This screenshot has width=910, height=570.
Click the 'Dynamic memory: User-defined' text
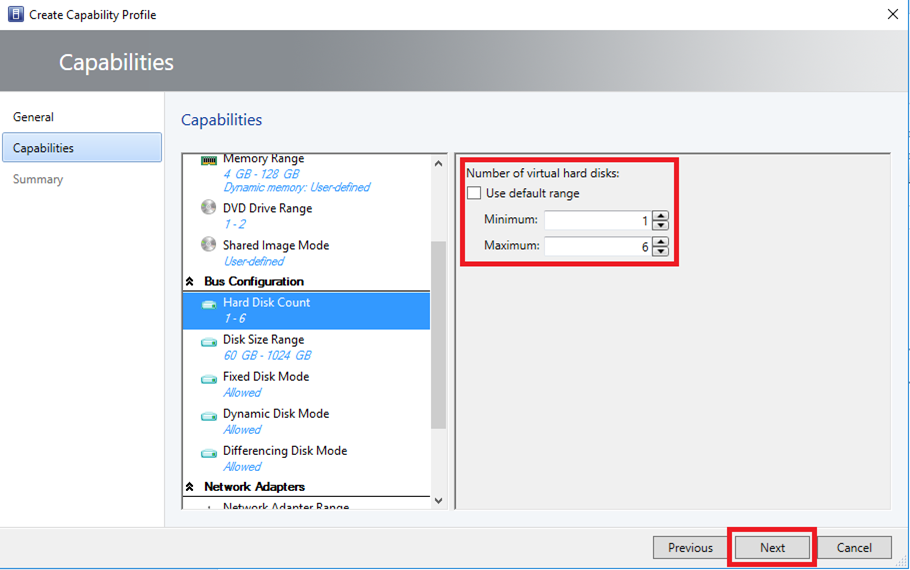click(297, 187)
